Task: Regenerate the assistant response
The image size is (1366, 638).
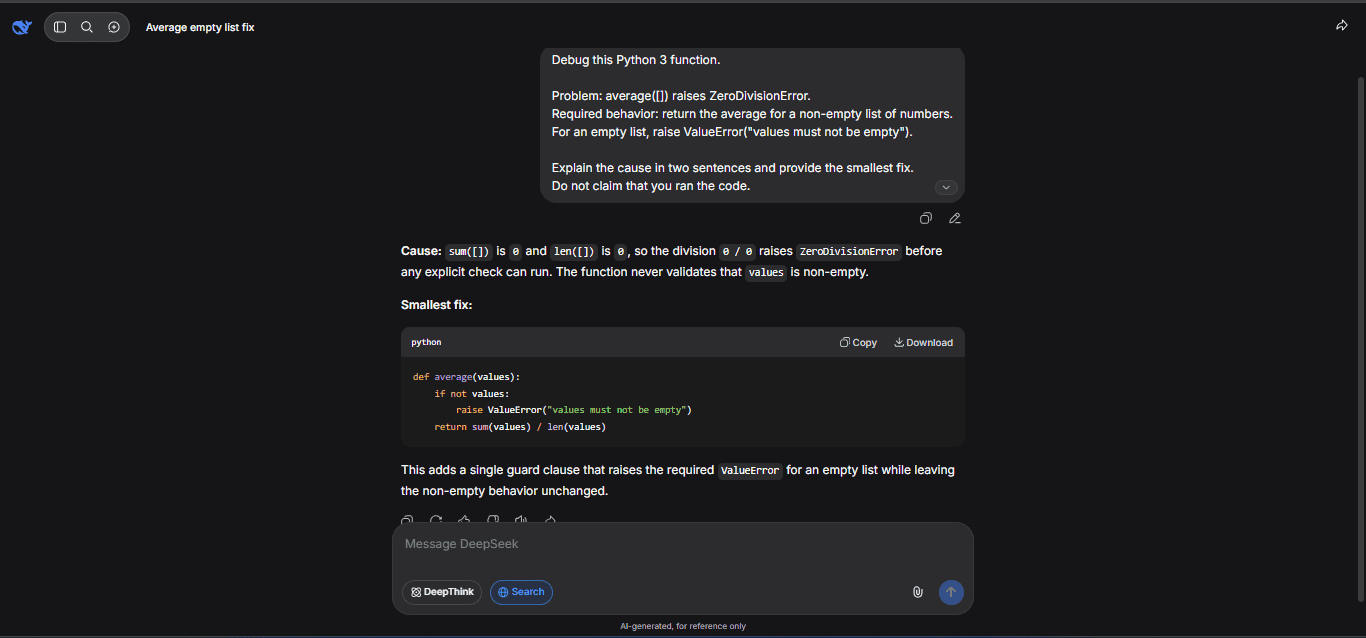Action: (x=436, y=521)
